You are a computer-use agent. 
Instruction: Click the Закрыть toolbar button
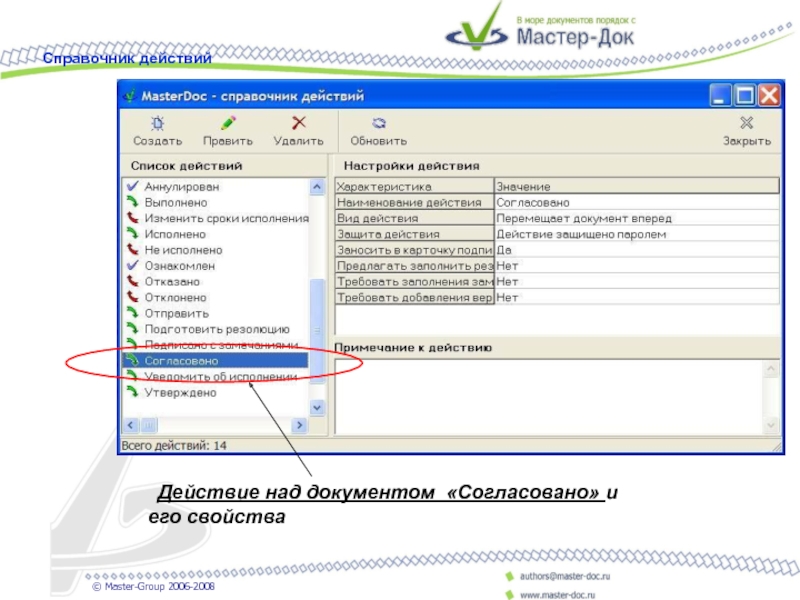pyautogui.click(x=746, y=131)
